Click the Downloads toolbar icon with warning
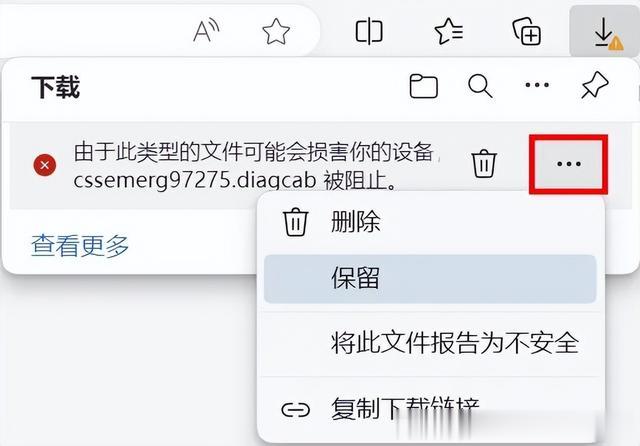 point(604,32)
